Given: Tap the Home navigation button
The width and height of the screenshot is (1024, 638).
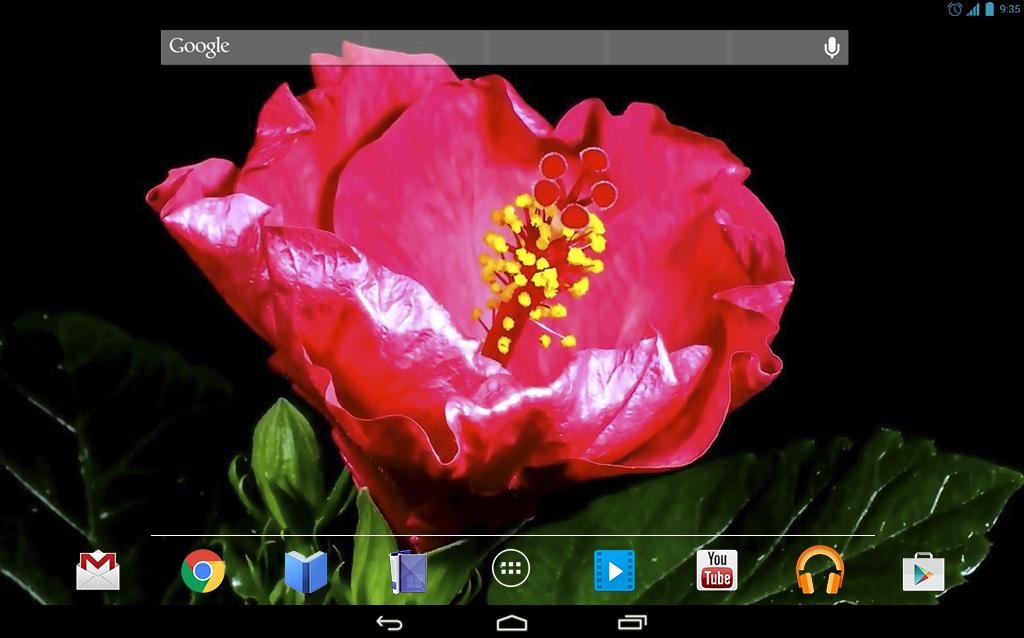Looking at the screenshot, I should 511,622.
